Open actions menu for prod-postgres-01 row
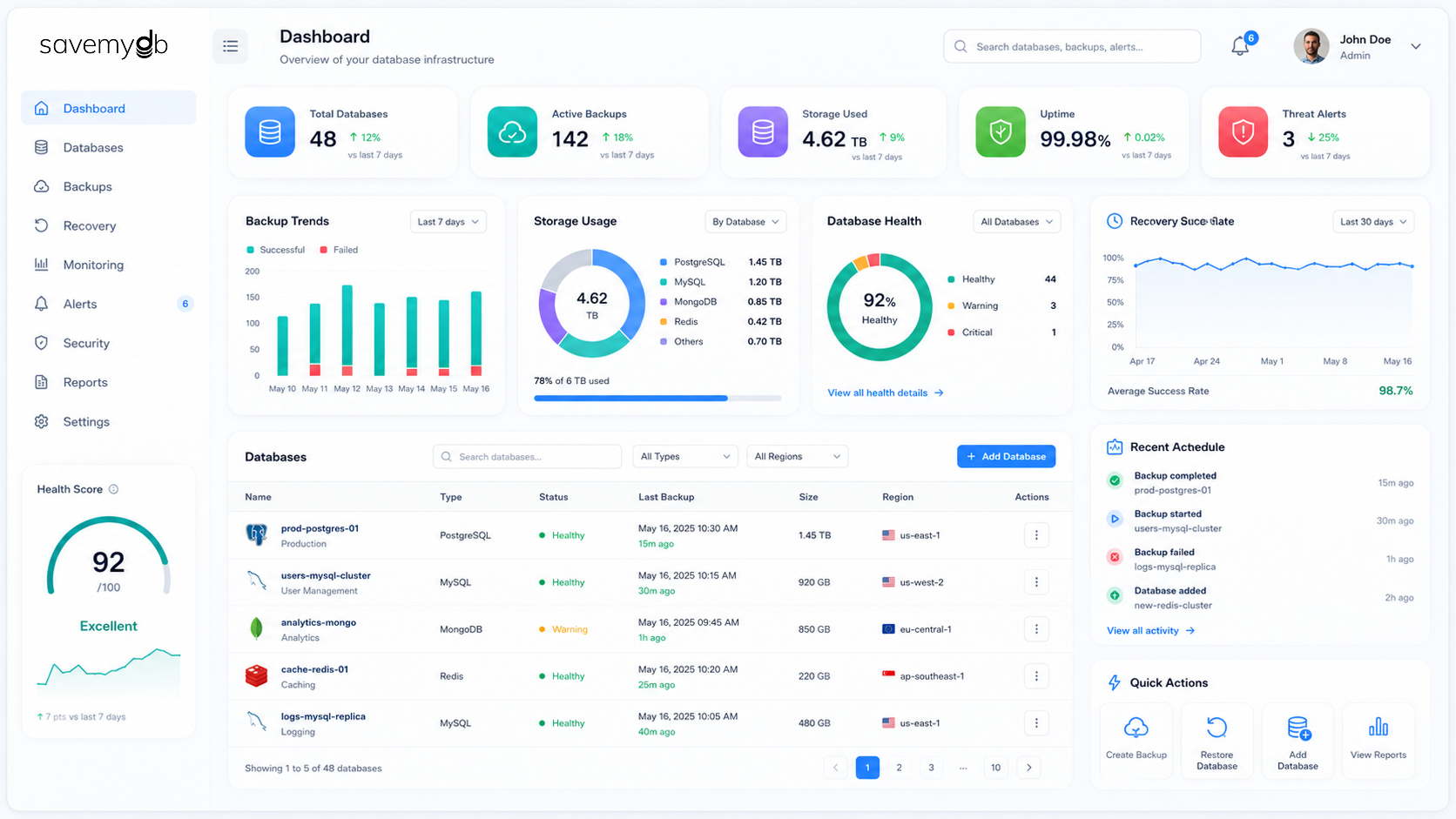The height and width of the screenshot is (819, 1456). (x=1036, y=535)
